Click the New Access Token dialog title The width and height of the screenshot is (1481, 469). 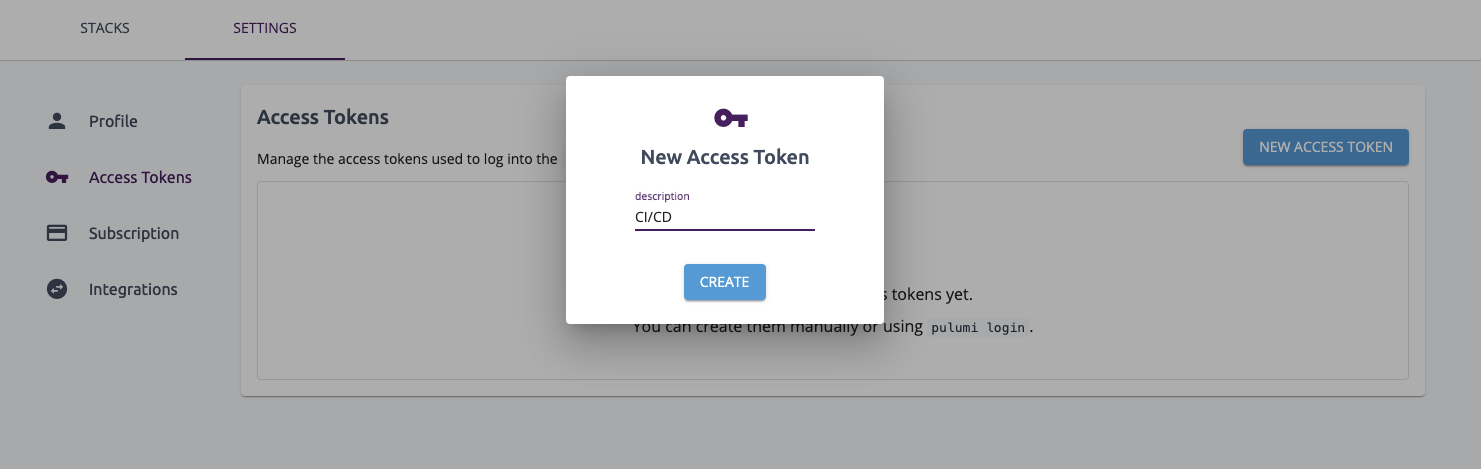pos(725,157)
